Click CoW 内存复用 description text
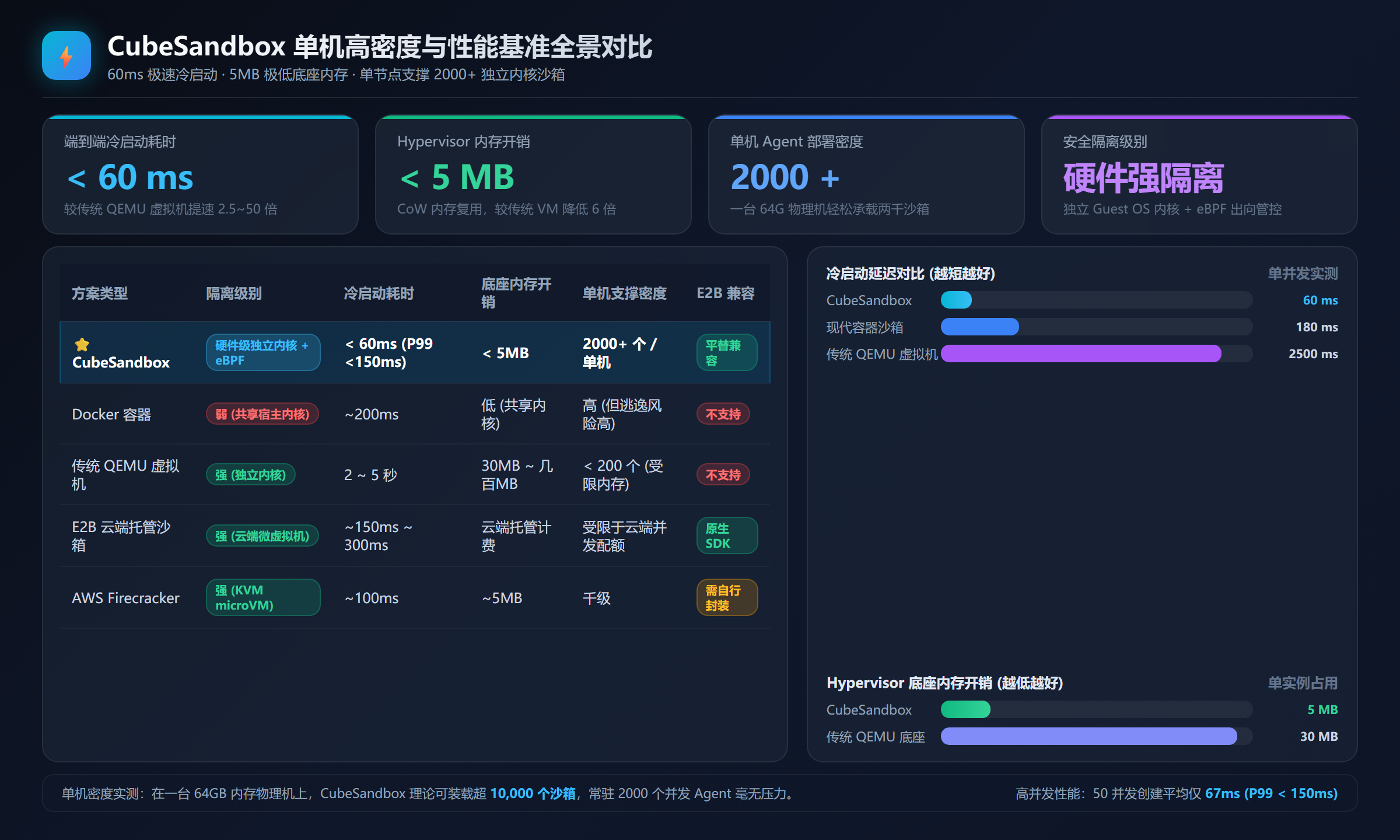1400x840 pixels. pyautogui.click(x=506, y=209)
